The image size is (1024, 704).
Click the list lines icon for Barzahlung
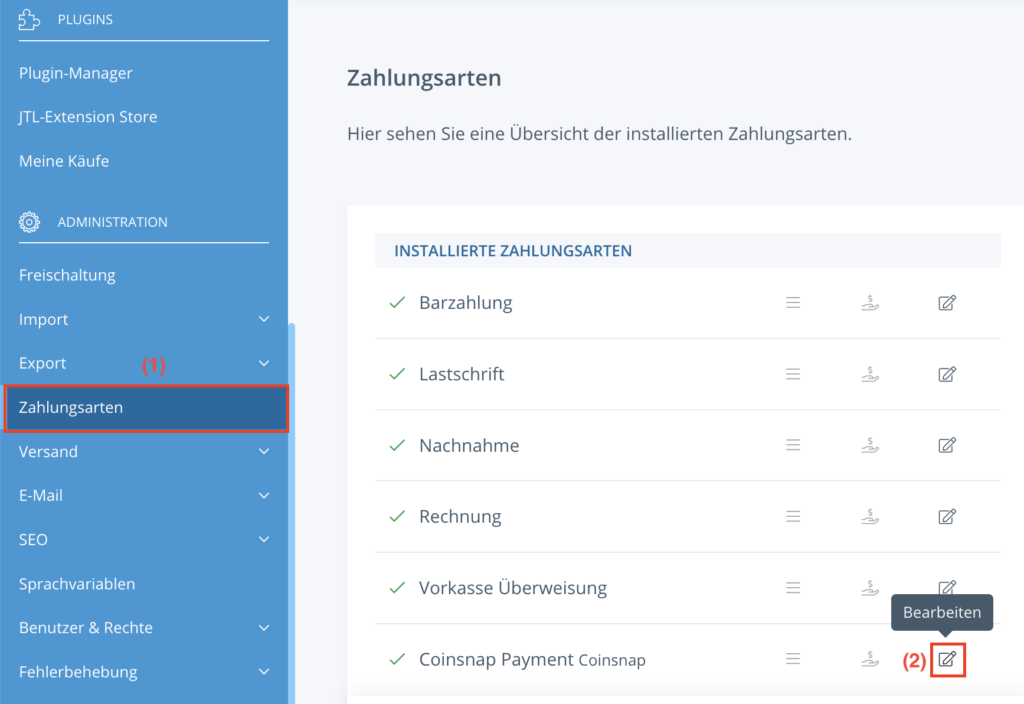pyautogui.click(x=793, y=303)
